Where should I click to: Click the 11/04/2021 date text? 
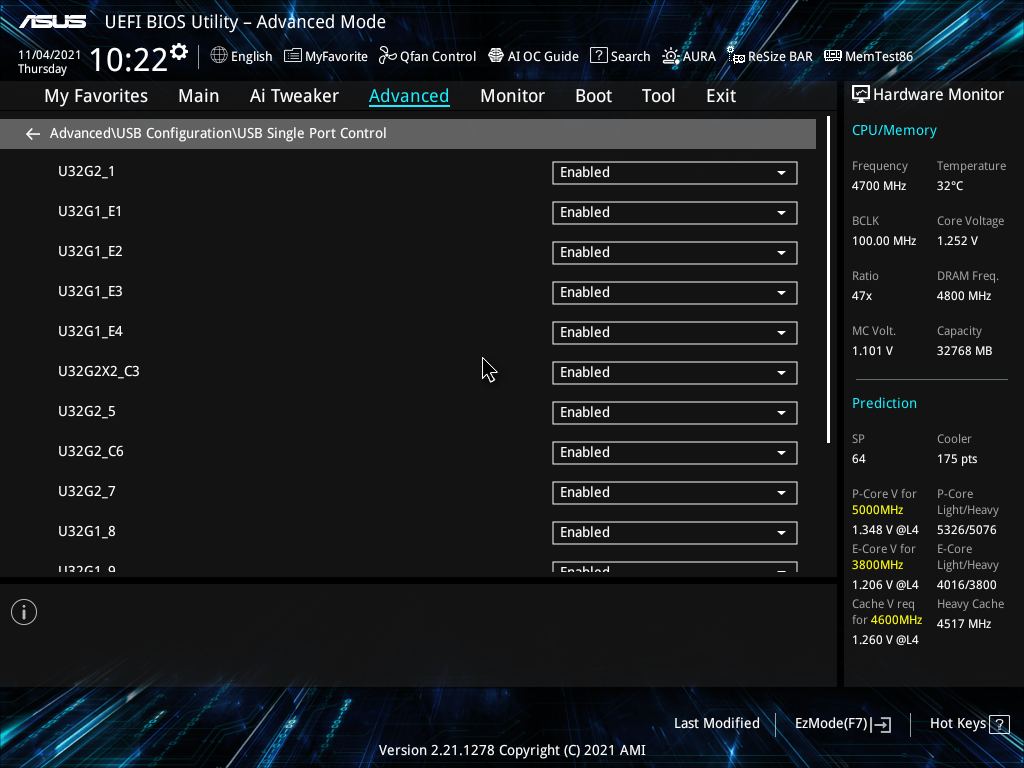pos(49,55)
